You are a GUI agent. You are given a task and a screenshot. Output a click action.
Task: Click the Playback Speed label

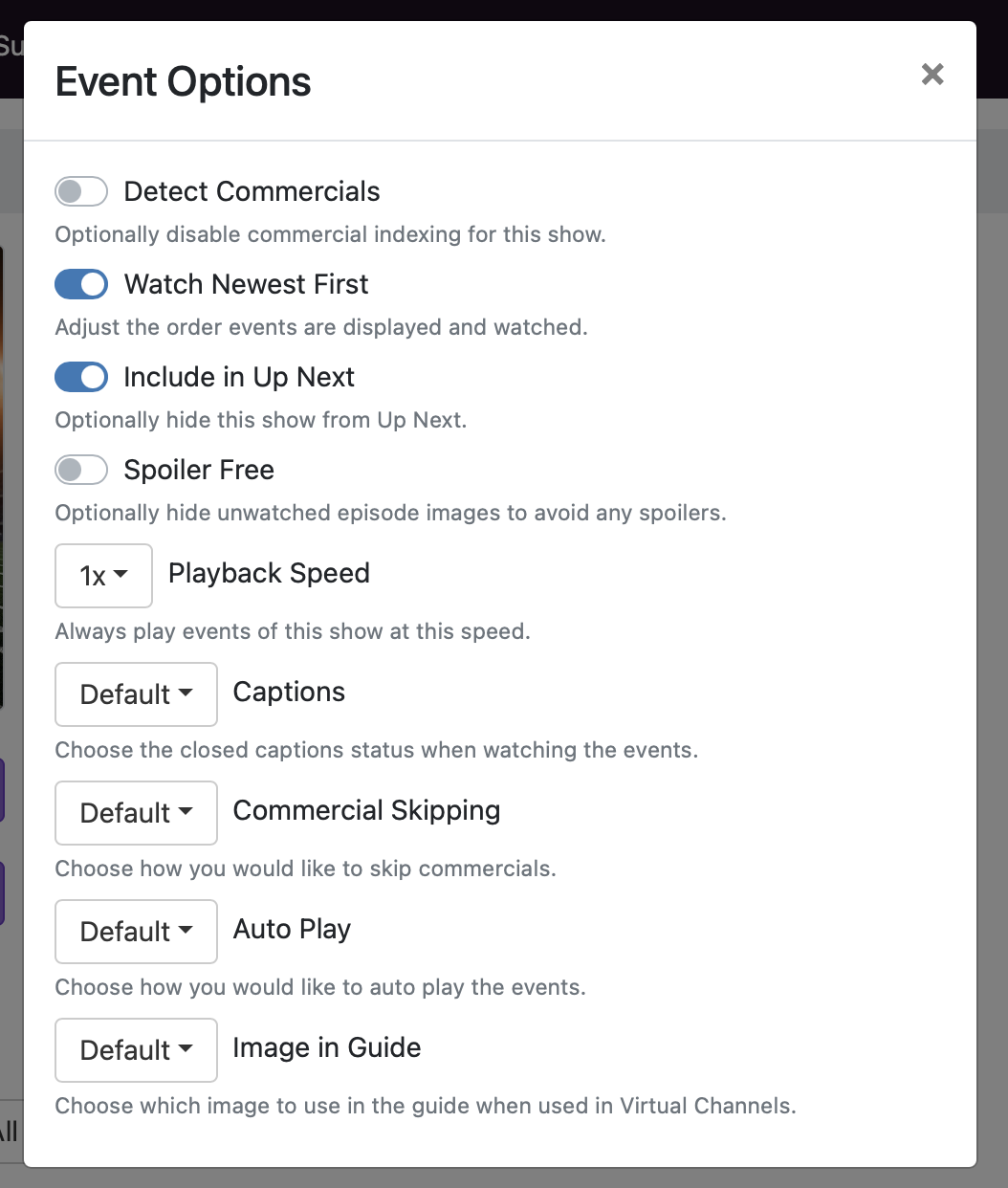coord(269,573)
